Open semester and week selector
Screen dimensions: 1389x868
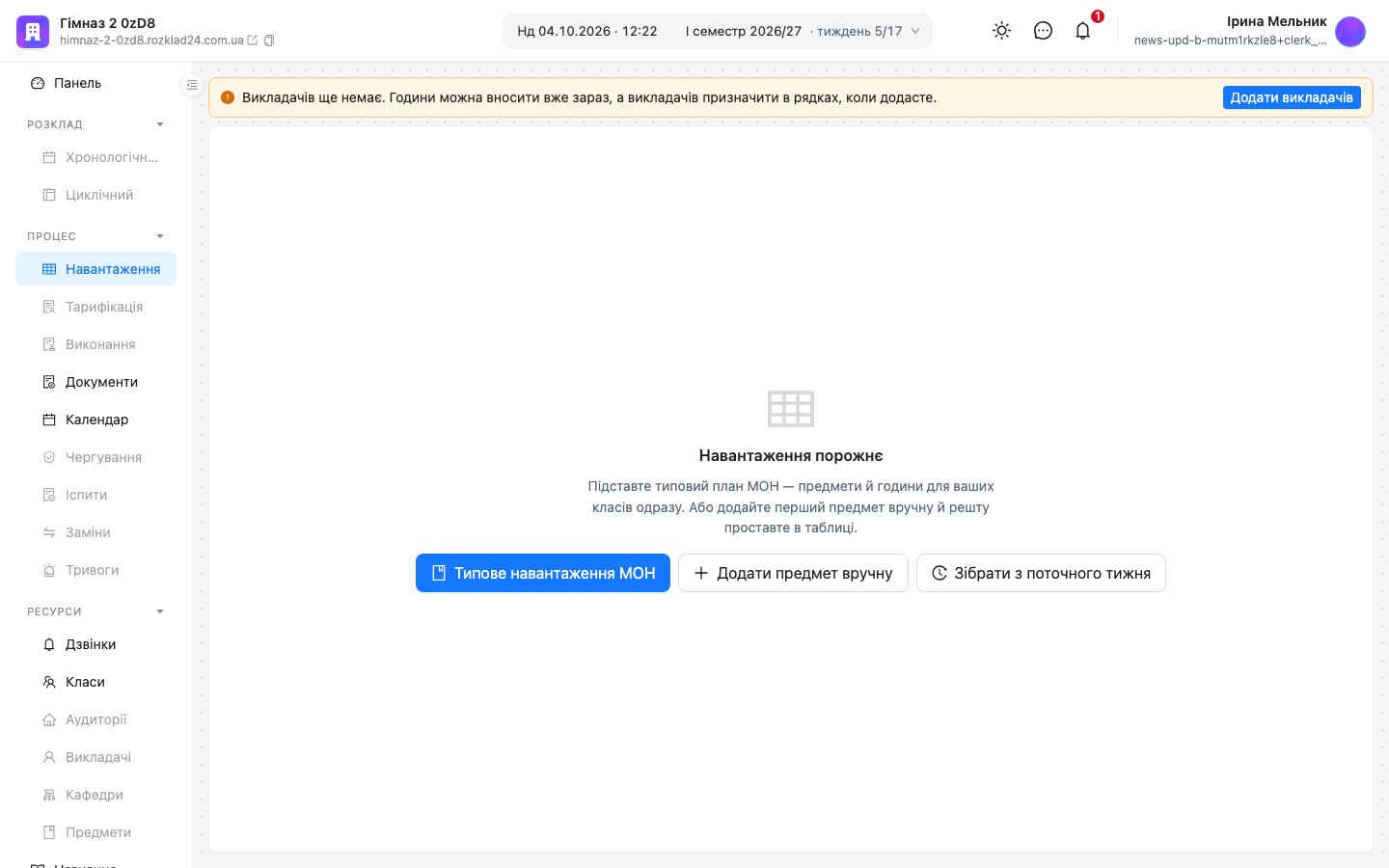[x=802, y=31]
